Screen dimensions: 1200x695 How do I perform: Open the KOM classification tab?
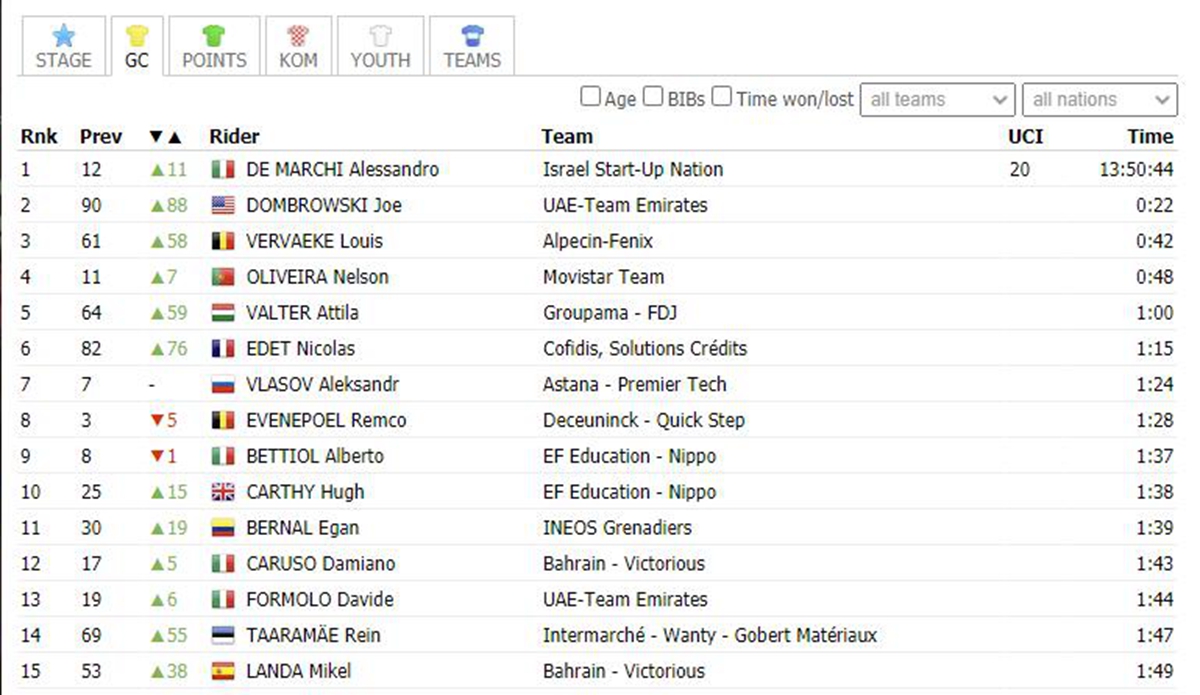tap(298, 46)
